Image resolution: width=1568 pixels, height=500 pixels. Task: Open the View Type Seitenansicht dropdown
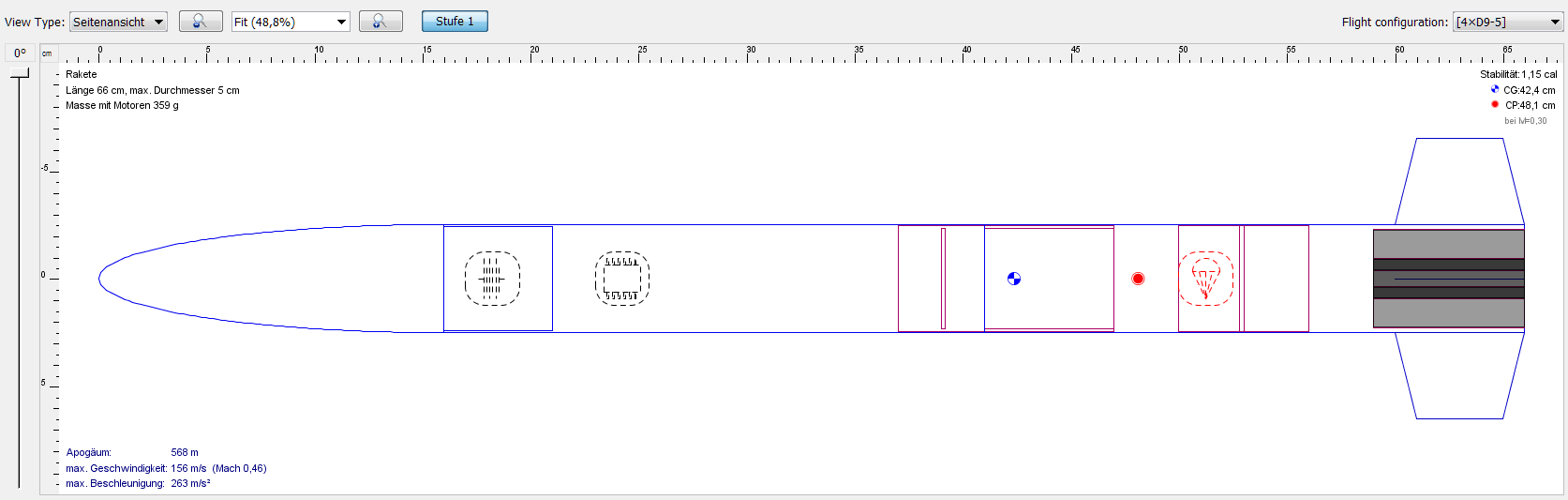coord(118,22)
